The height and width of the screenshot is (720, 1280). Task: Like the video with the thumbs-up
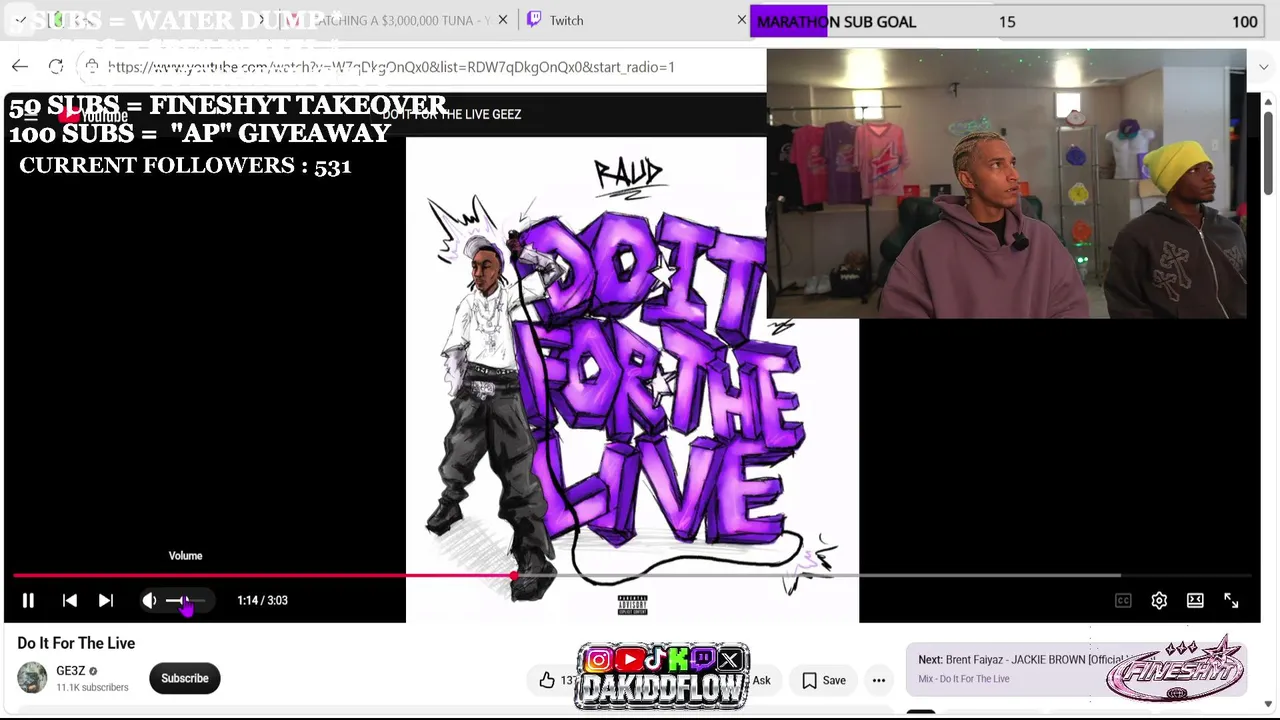(547, 680)
